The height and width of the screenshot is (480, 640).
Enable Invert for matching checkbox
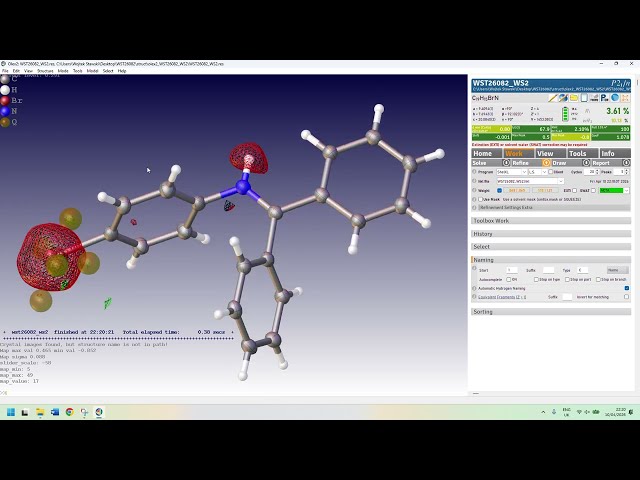[x=627, y=297]
